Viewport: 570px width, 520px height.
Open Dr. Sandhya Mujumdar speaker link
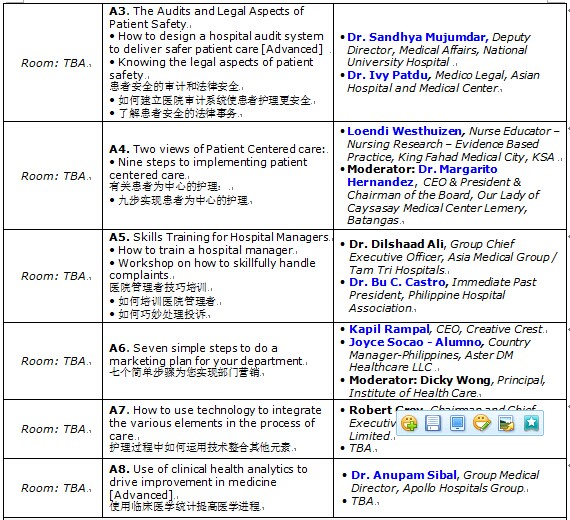pyautogui.click(x=418, y=37)
